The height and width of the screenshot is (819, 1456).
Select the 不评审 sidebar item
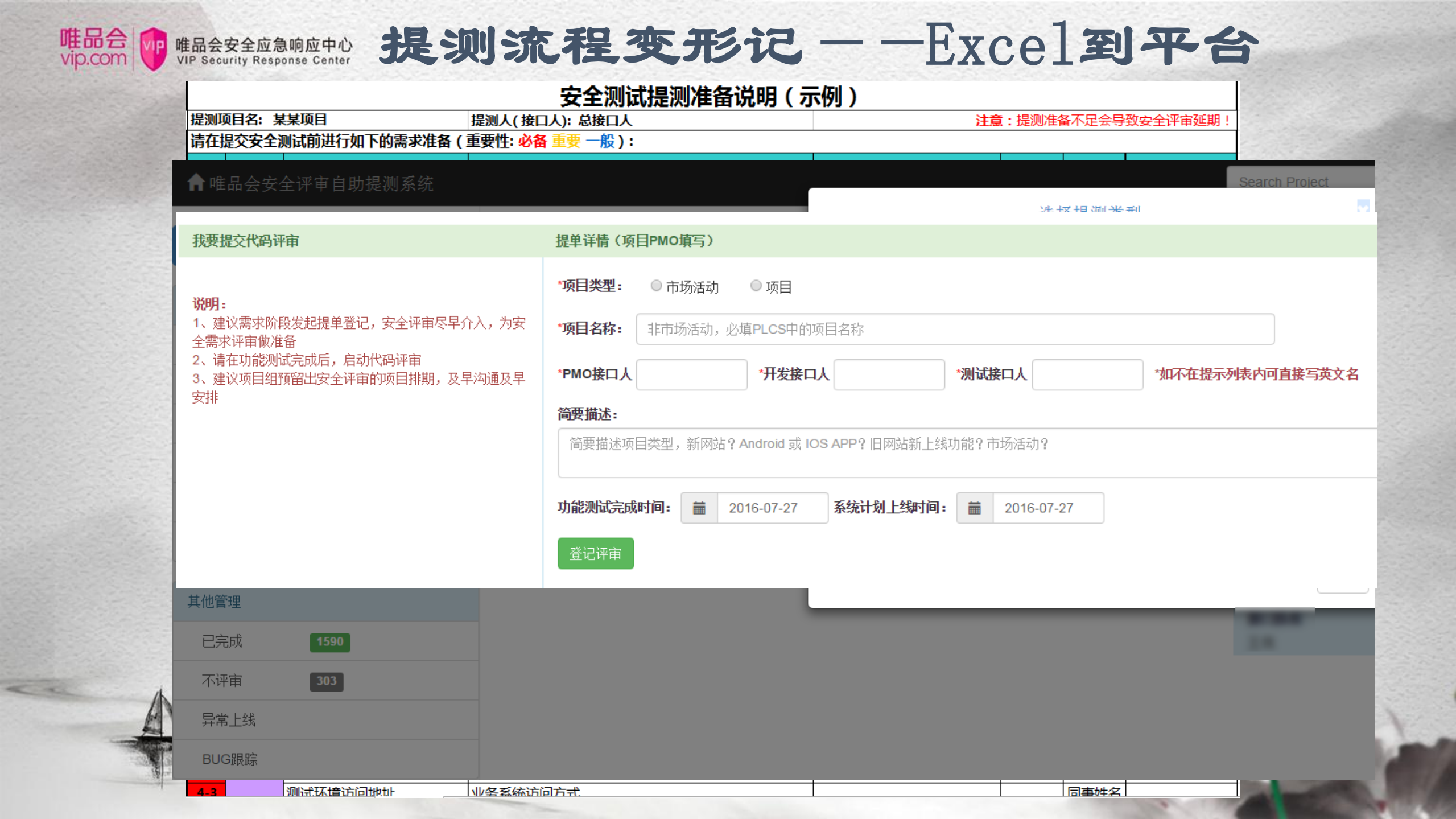[x=222, y=681]
